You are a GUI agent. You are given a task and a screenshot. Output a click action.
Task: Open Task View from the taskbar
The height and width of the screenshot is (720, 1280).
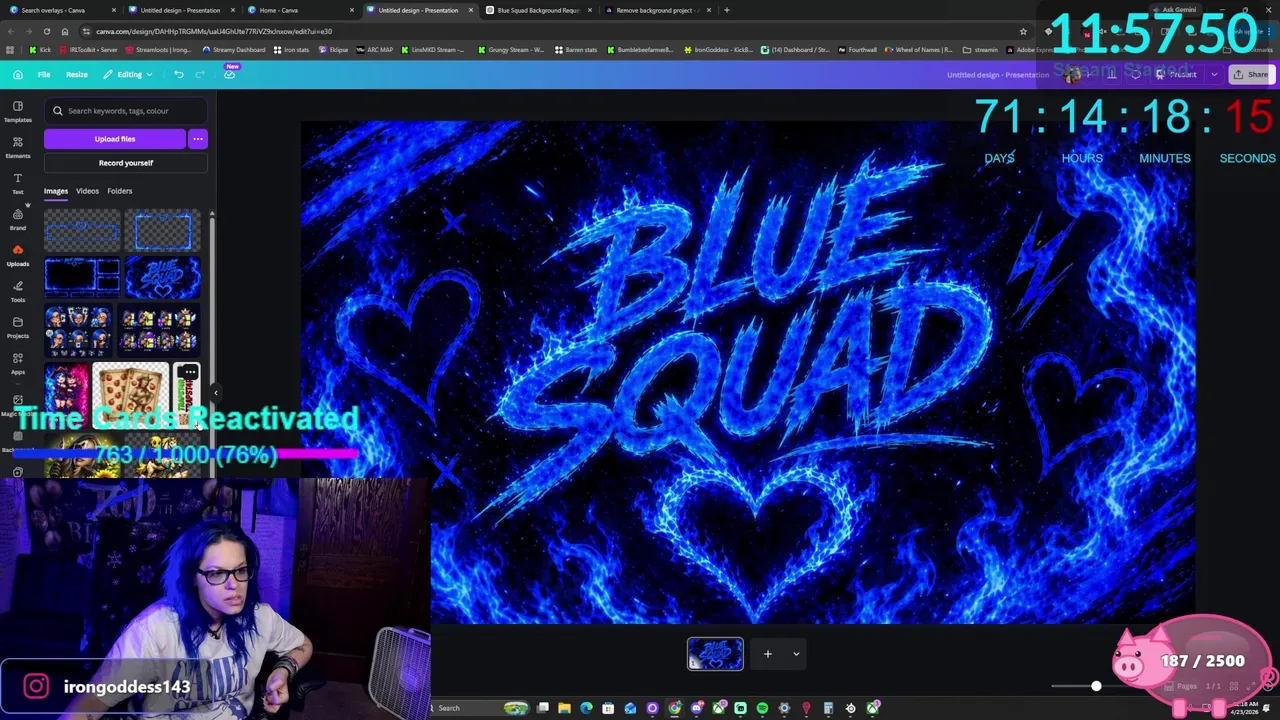[542, 708]
